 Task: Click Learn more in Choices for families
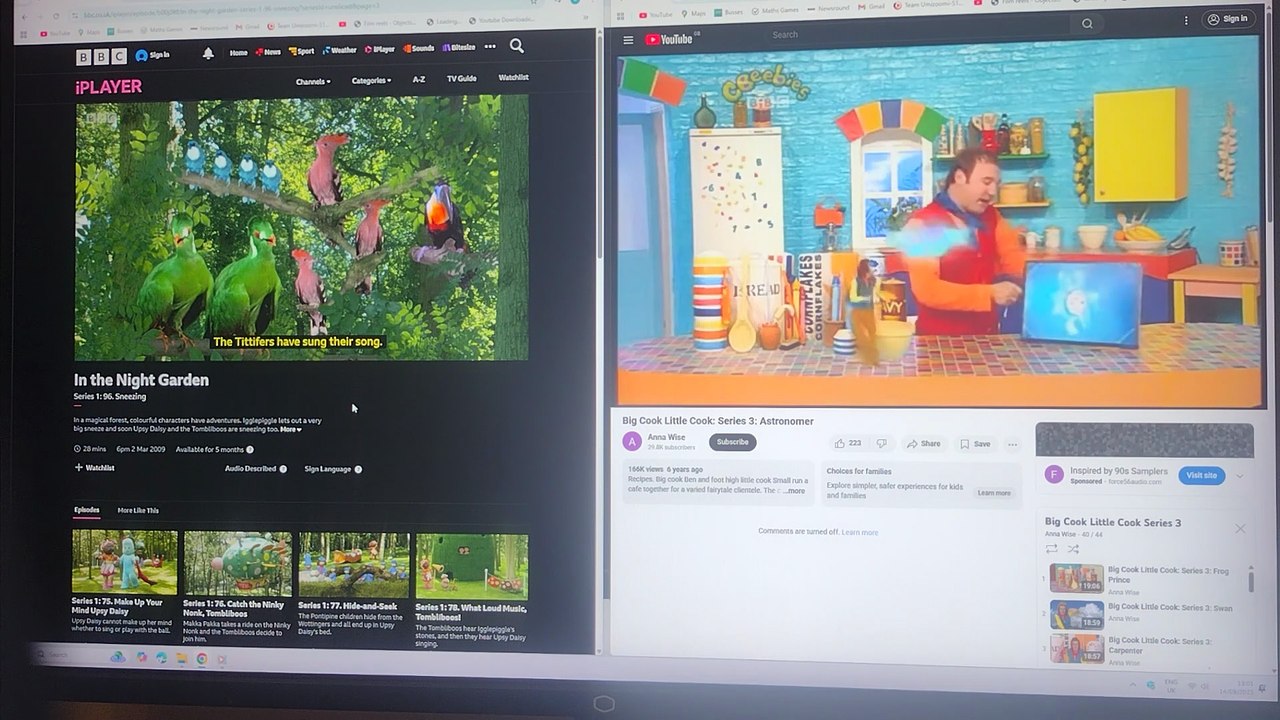(994, 493)
